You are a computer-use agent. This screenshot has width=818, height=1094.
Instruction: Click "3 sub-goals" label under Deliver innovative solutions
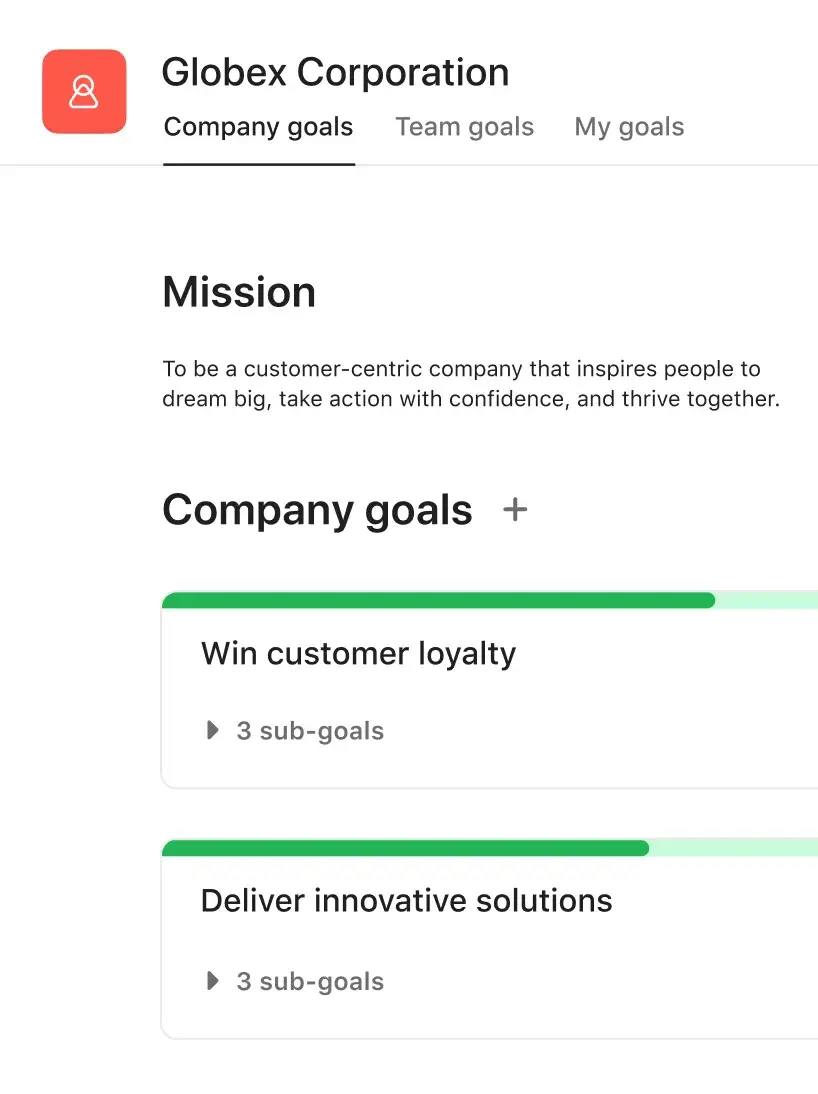[310, 981]
